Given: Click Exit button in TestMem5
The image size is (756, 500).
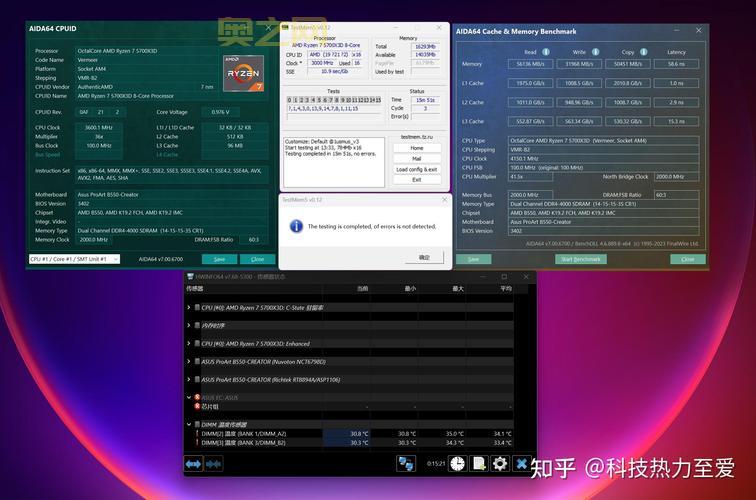Looking at the screenshot, I should point(417,180).
